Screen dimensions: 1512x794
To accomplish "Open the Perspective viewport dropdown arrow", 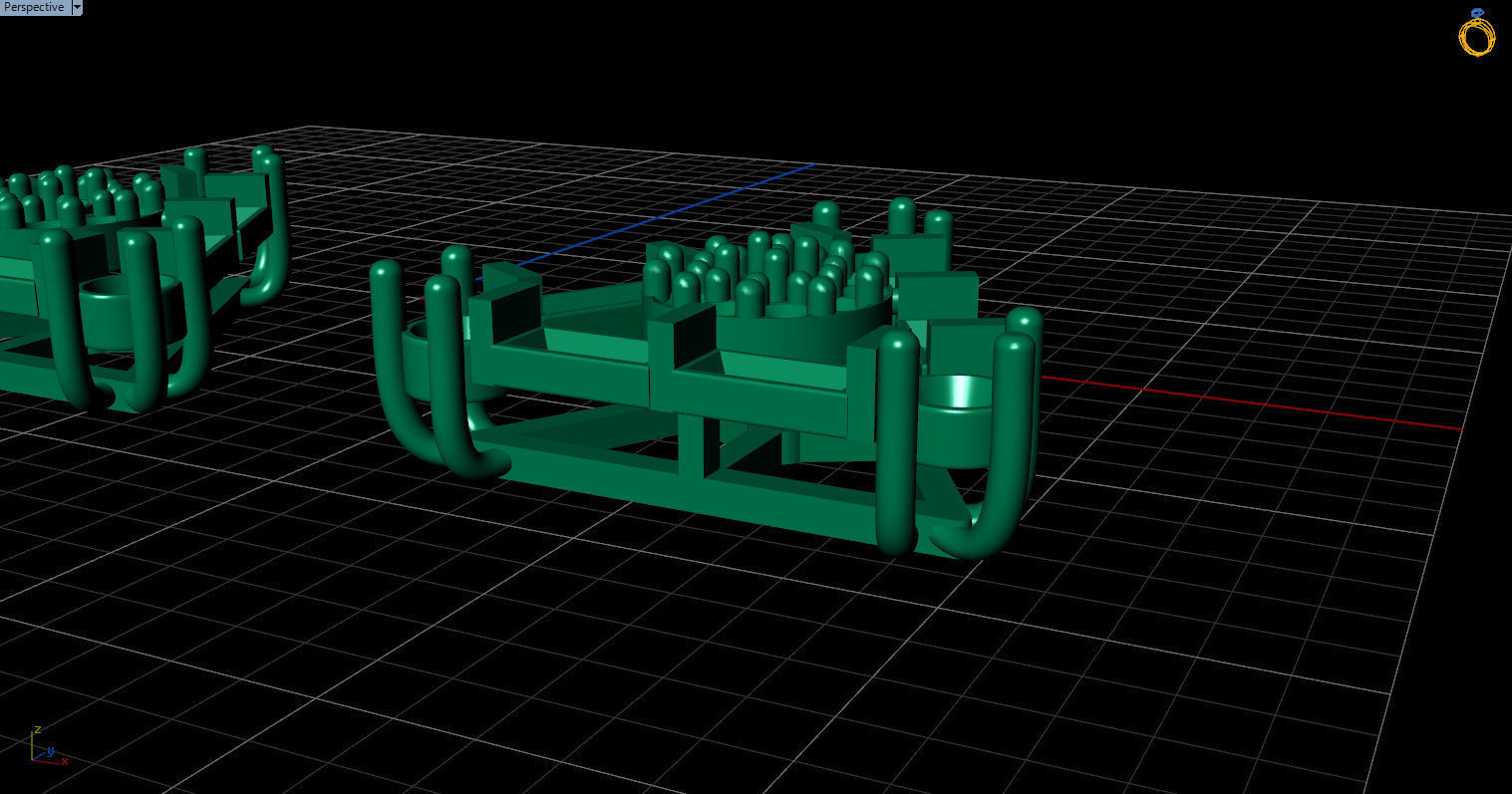I will (78, 7).
